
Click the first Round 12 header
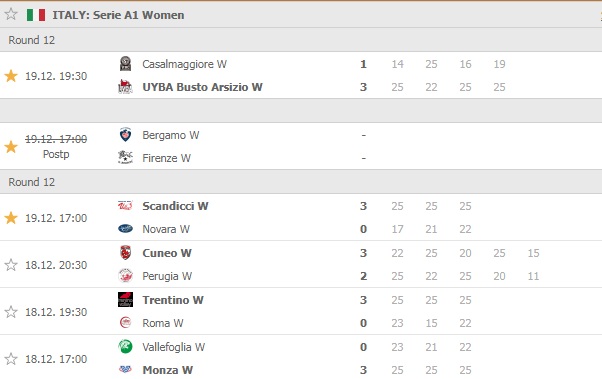[31, 40]
